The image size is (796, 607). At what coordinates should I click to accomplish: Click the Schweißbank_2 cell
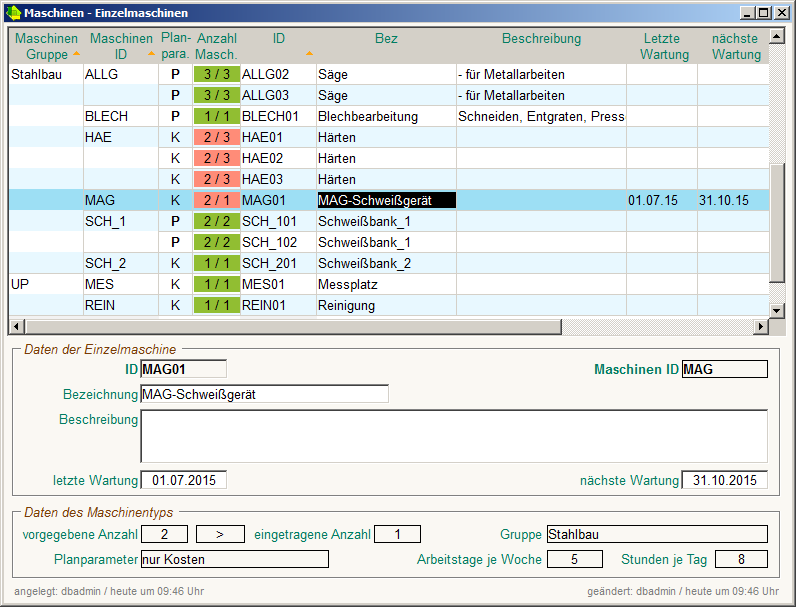(x=386, y=263)
